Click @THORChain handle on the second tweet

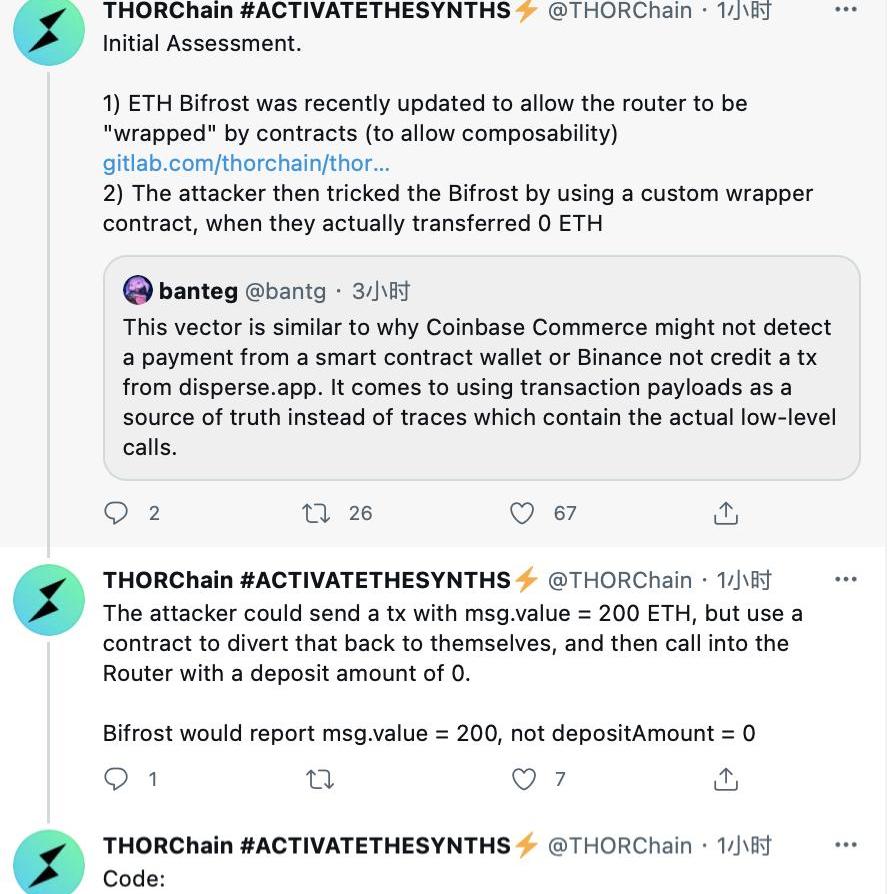tap(619, 580)
